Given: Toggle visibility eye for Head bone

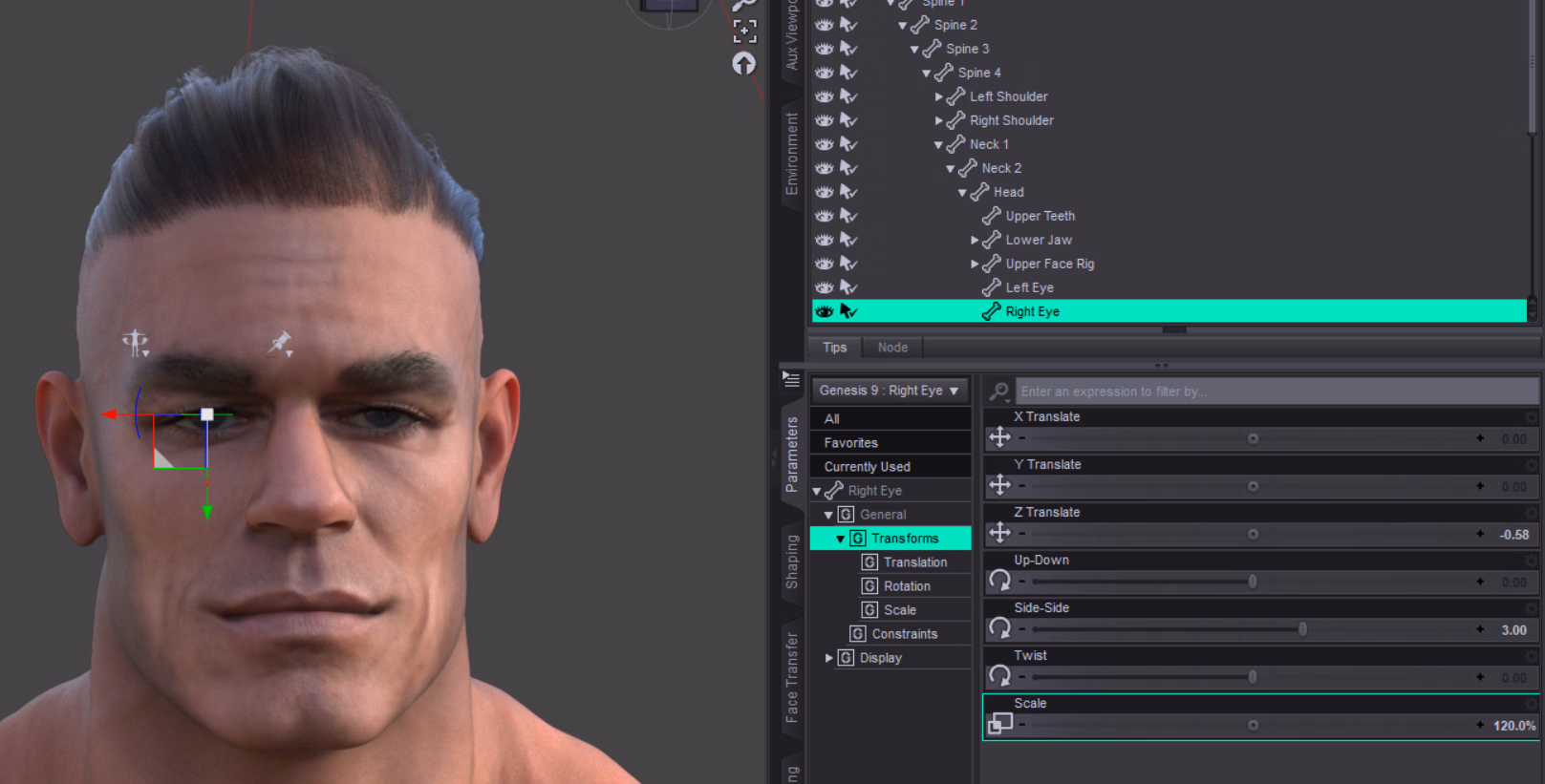Looking at the screenshot, I should (824, 192).
